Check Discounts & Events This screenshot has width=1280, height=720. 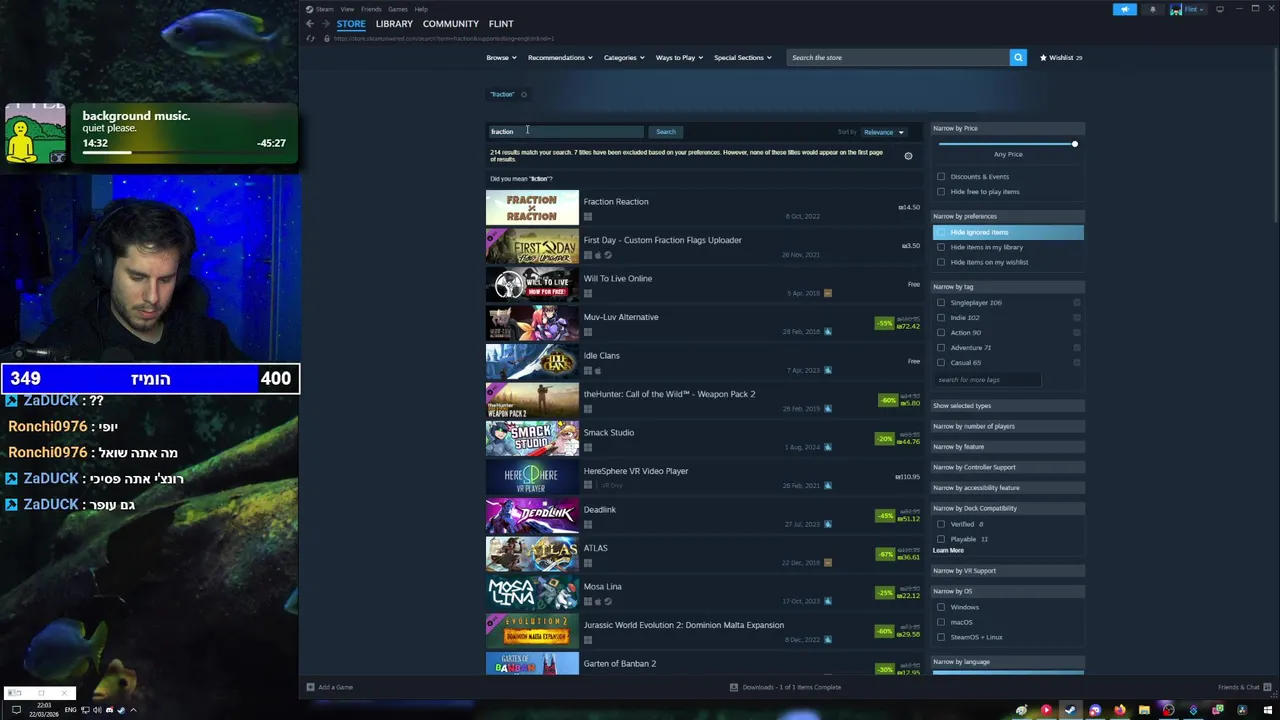click(941, 177)
